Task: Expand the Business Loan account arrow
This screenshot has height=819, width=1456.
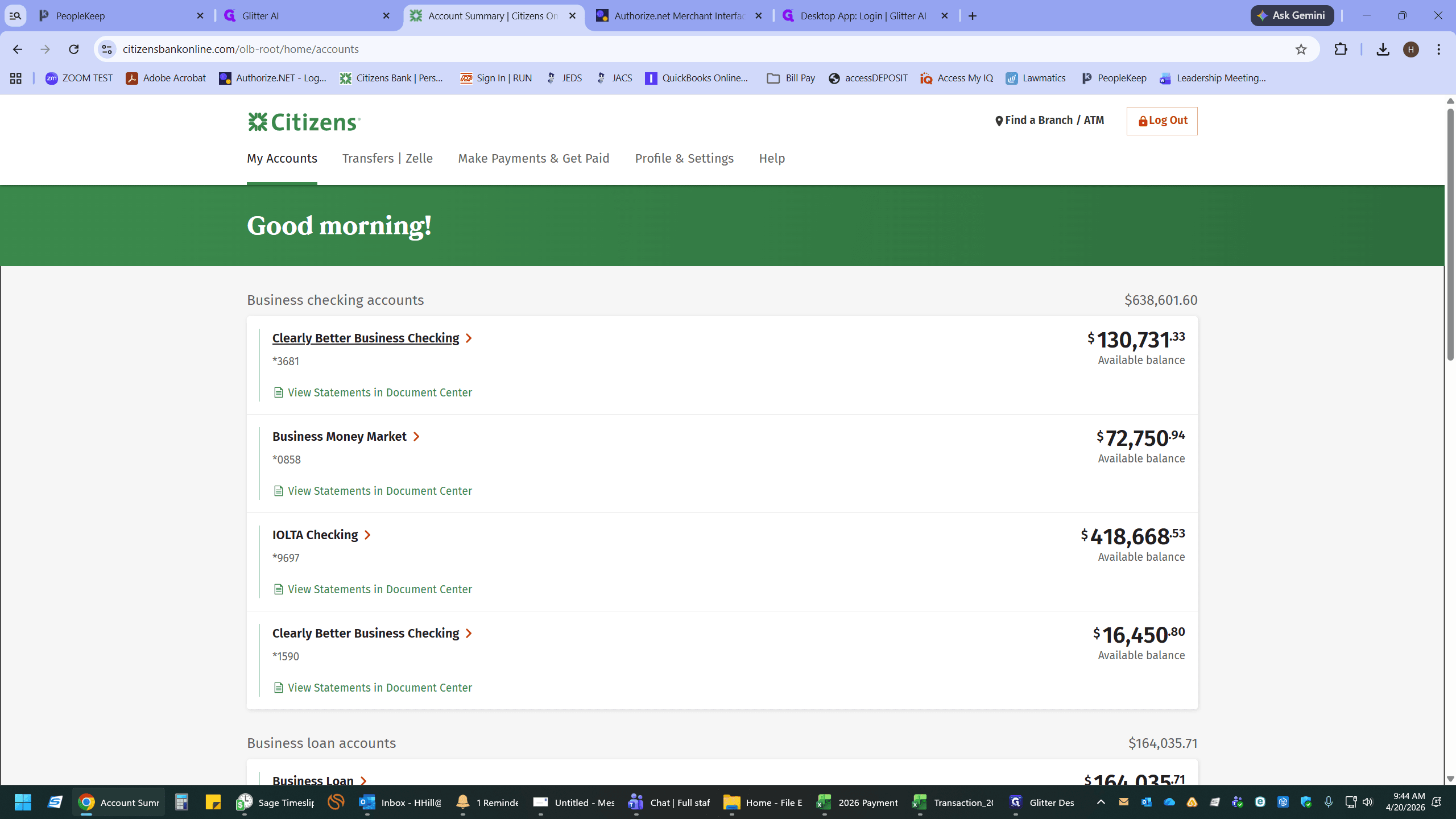Action: 364,781
